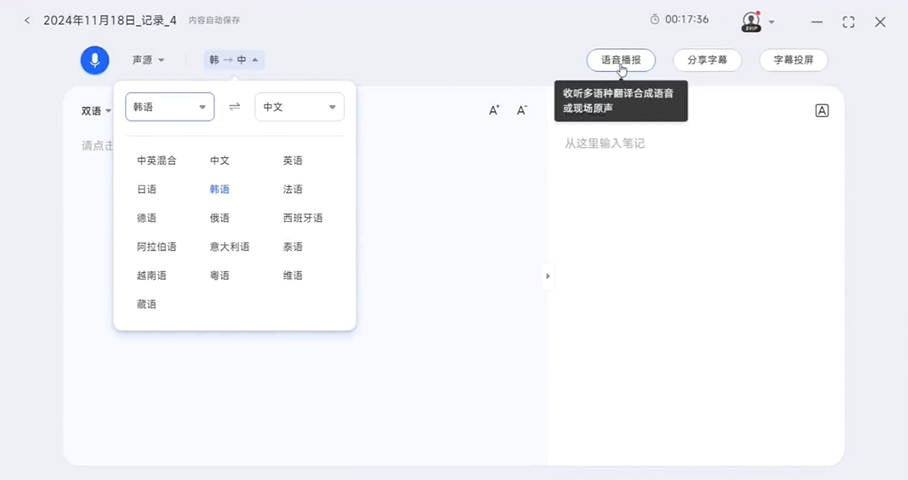Click the 分享字幕 button
Screen dimensions: 908x480
[707, 60]
